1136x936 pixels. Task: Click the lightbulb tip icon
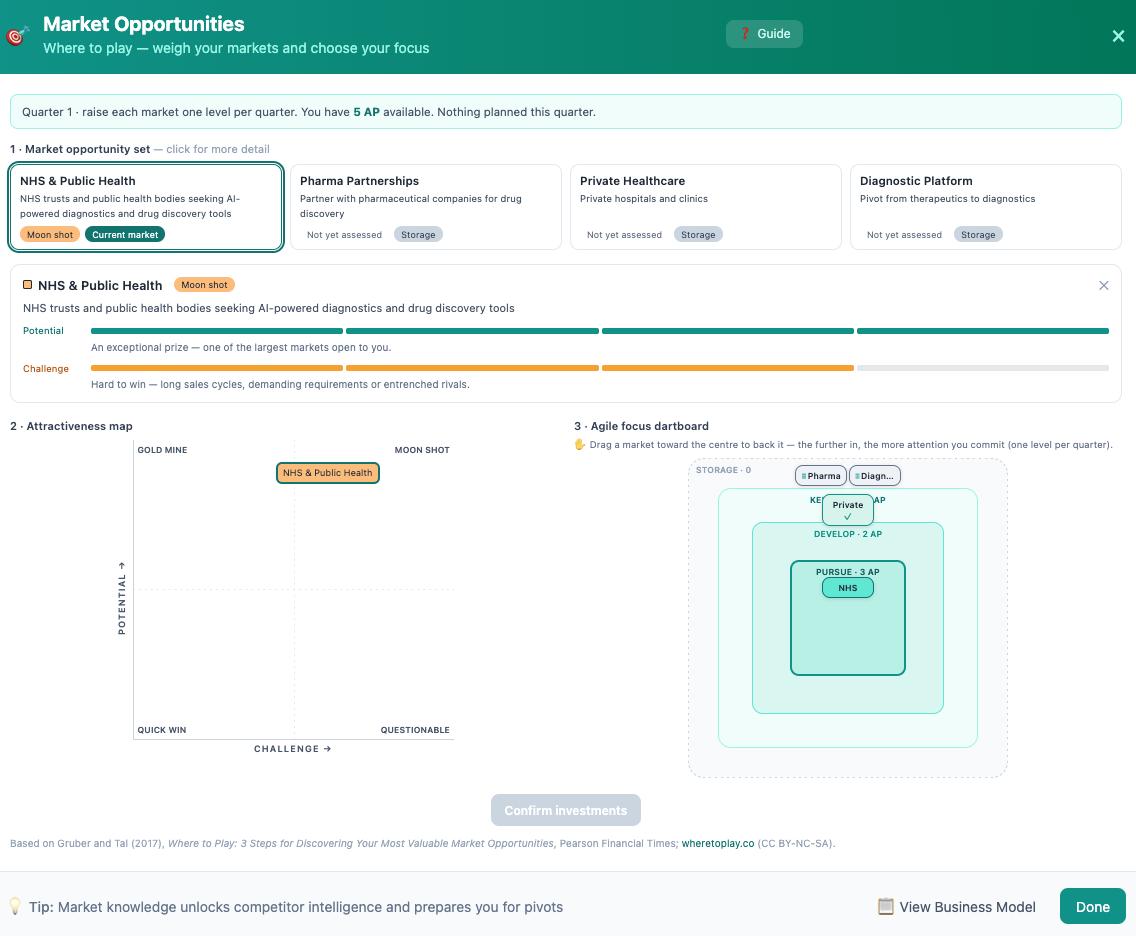[x=14, y=906]
